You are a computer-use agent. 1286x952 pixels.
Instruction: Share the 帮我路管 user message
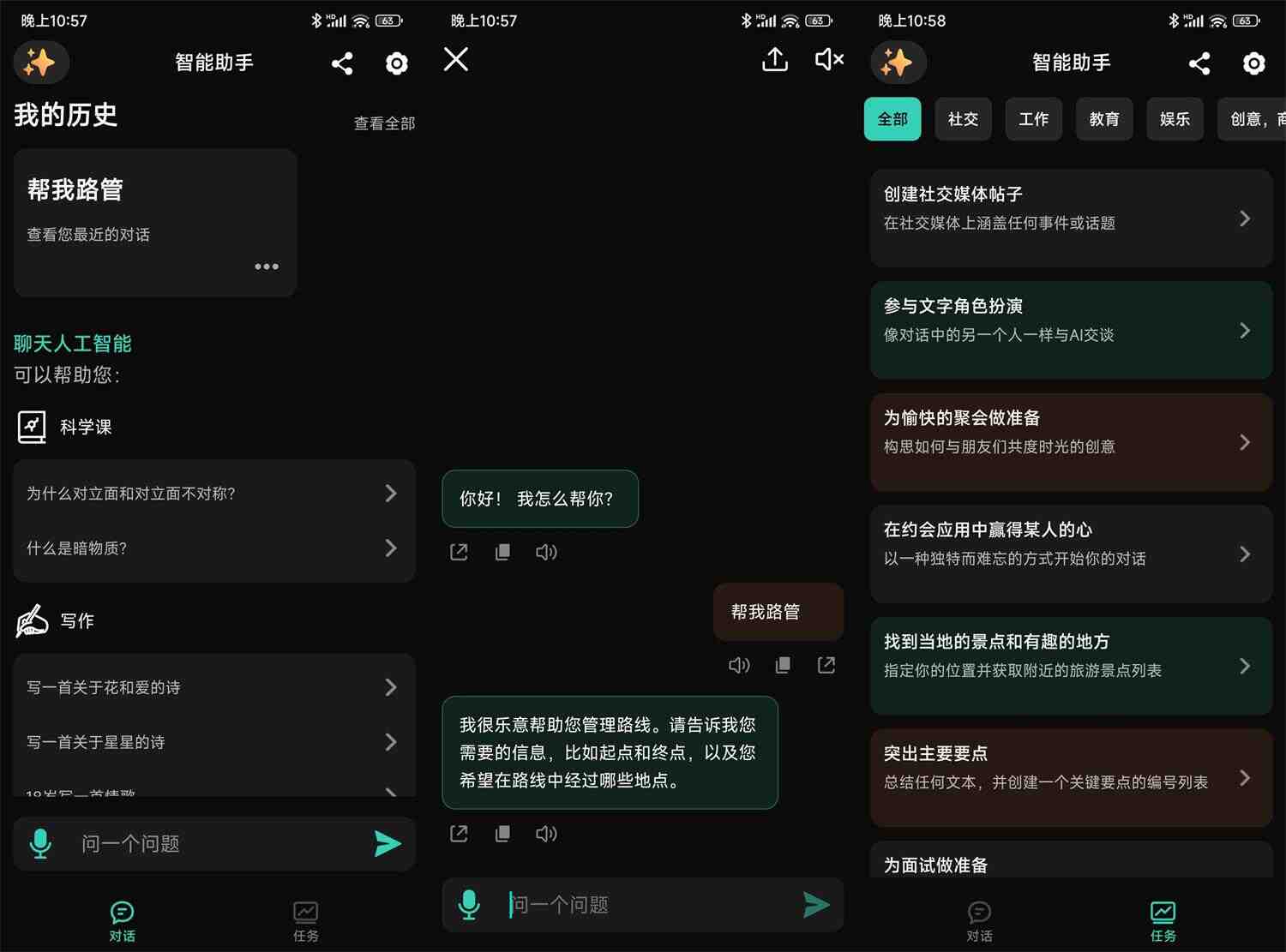click(x=826, y=665)
